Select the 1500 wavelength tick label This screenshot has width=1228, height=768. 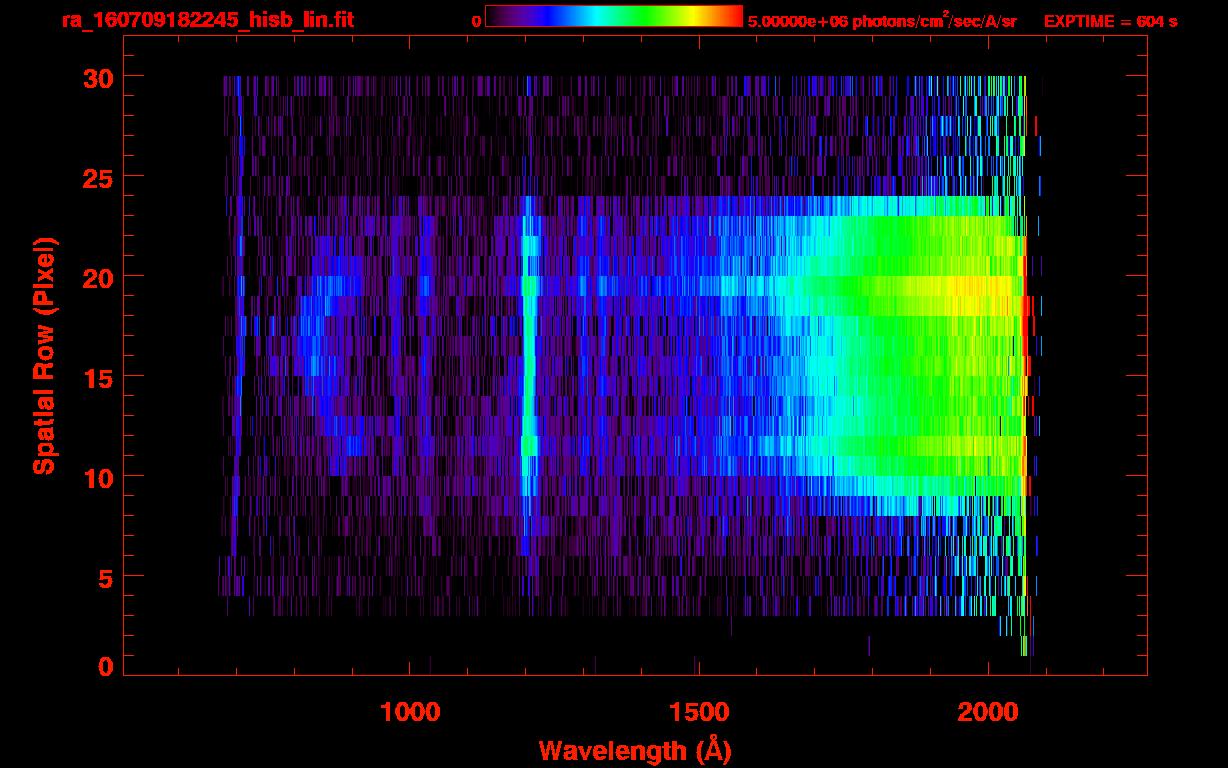pos(698,711)
